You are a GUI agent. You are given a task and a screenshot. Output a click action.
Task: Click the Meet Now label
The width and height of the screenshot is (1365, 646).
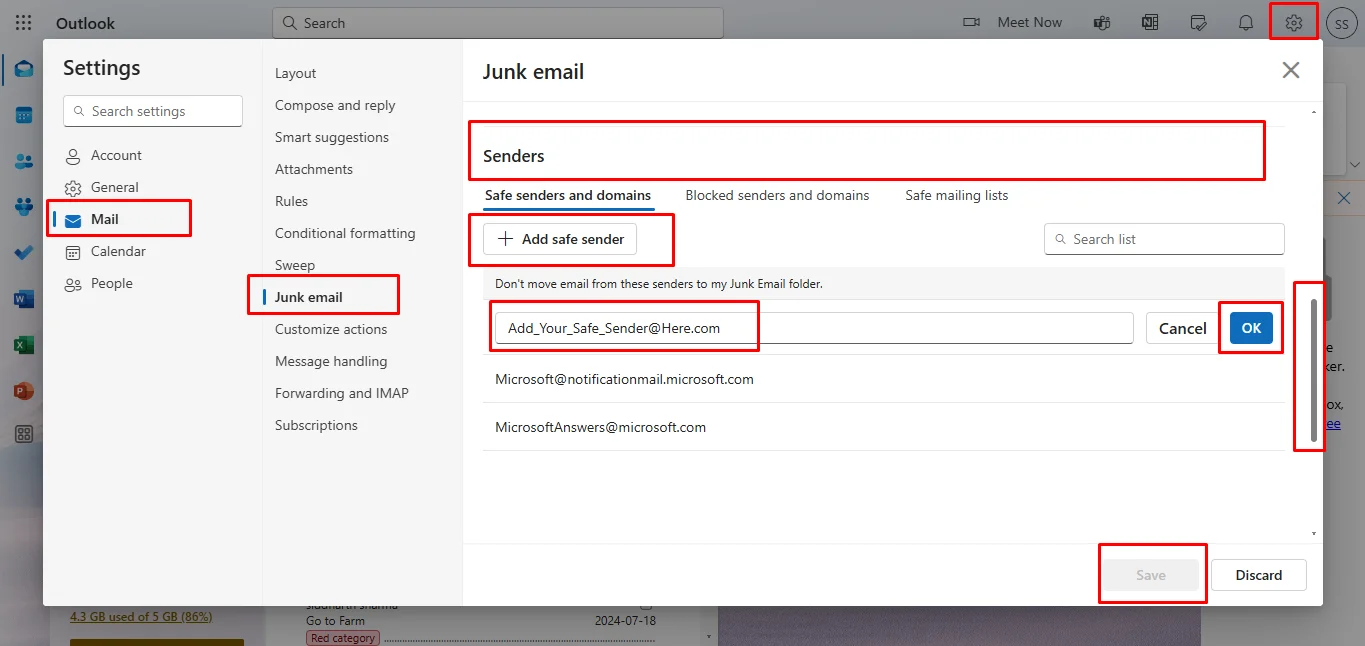pos(1030,22)
